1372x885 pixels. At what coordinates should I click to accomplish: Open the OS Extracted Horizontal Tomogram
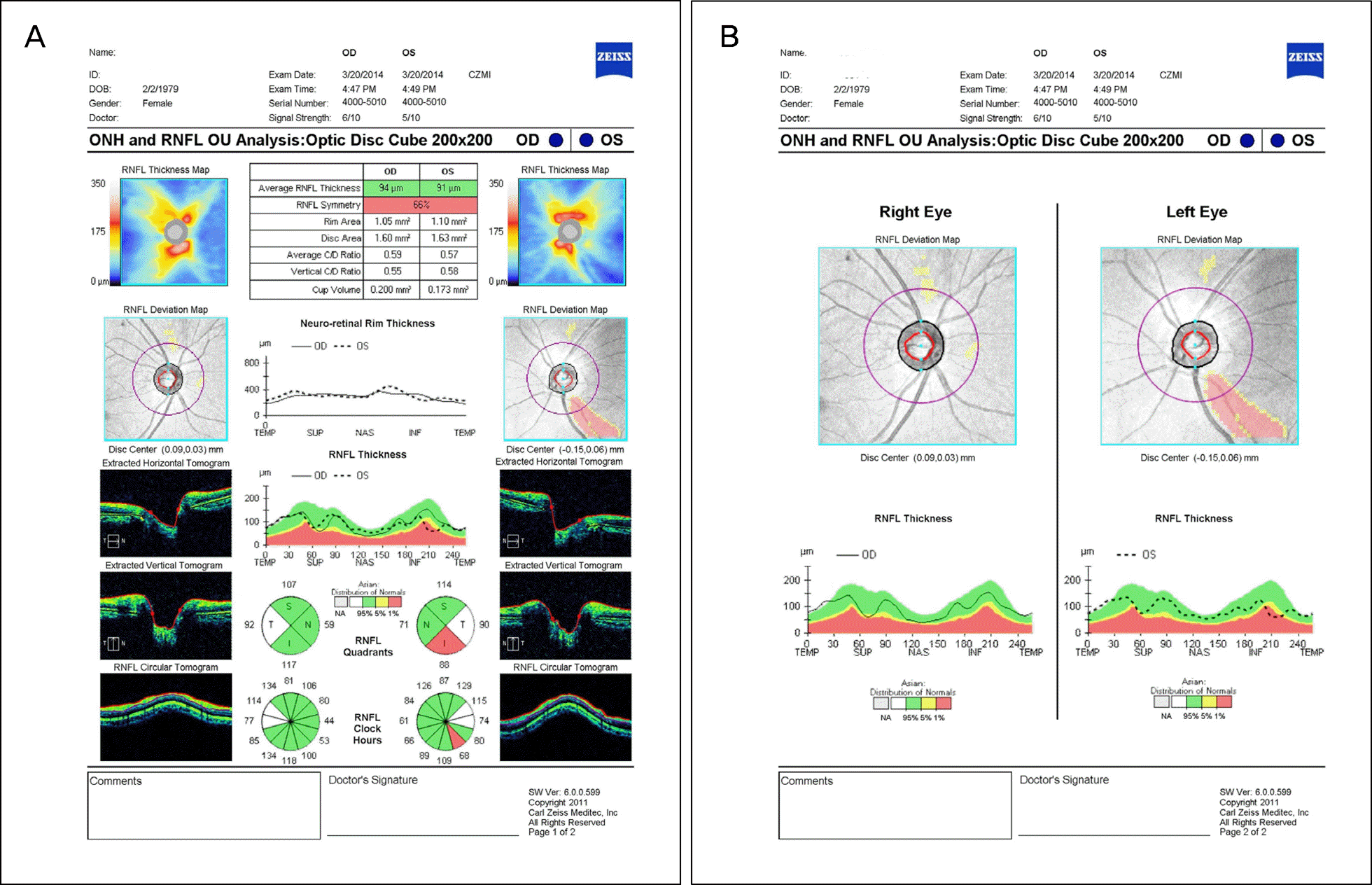(566, 513)
